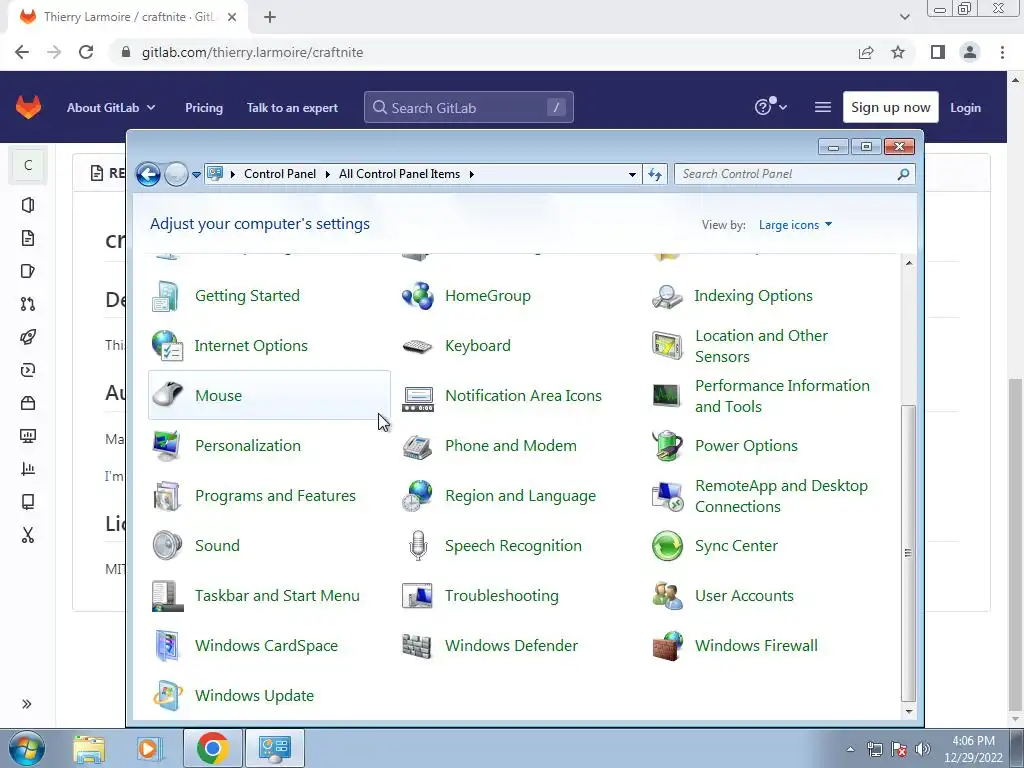Open the Windows Update icon

(167, 696)
